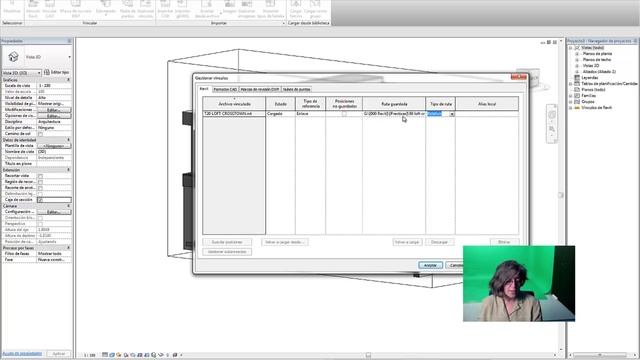Switch to the Formatos CAD tab
Viewport: 640px width, 360px height.
(x=225, y=89)
